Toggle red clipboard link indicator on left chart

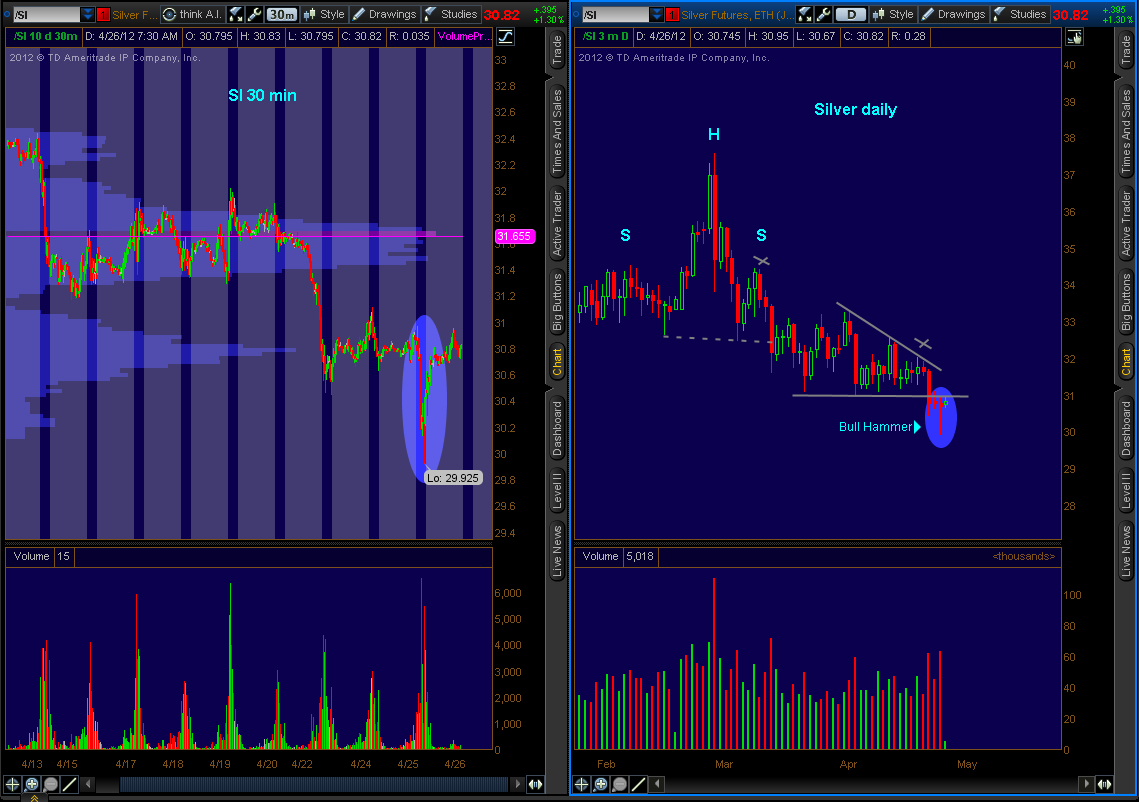point(103,14)
